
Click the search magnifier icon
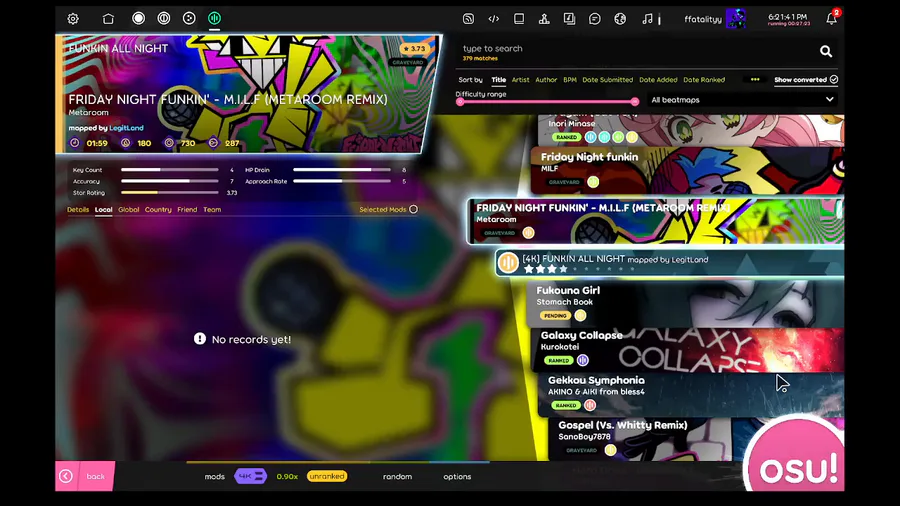pyautogui.click(x=826, y=52)
